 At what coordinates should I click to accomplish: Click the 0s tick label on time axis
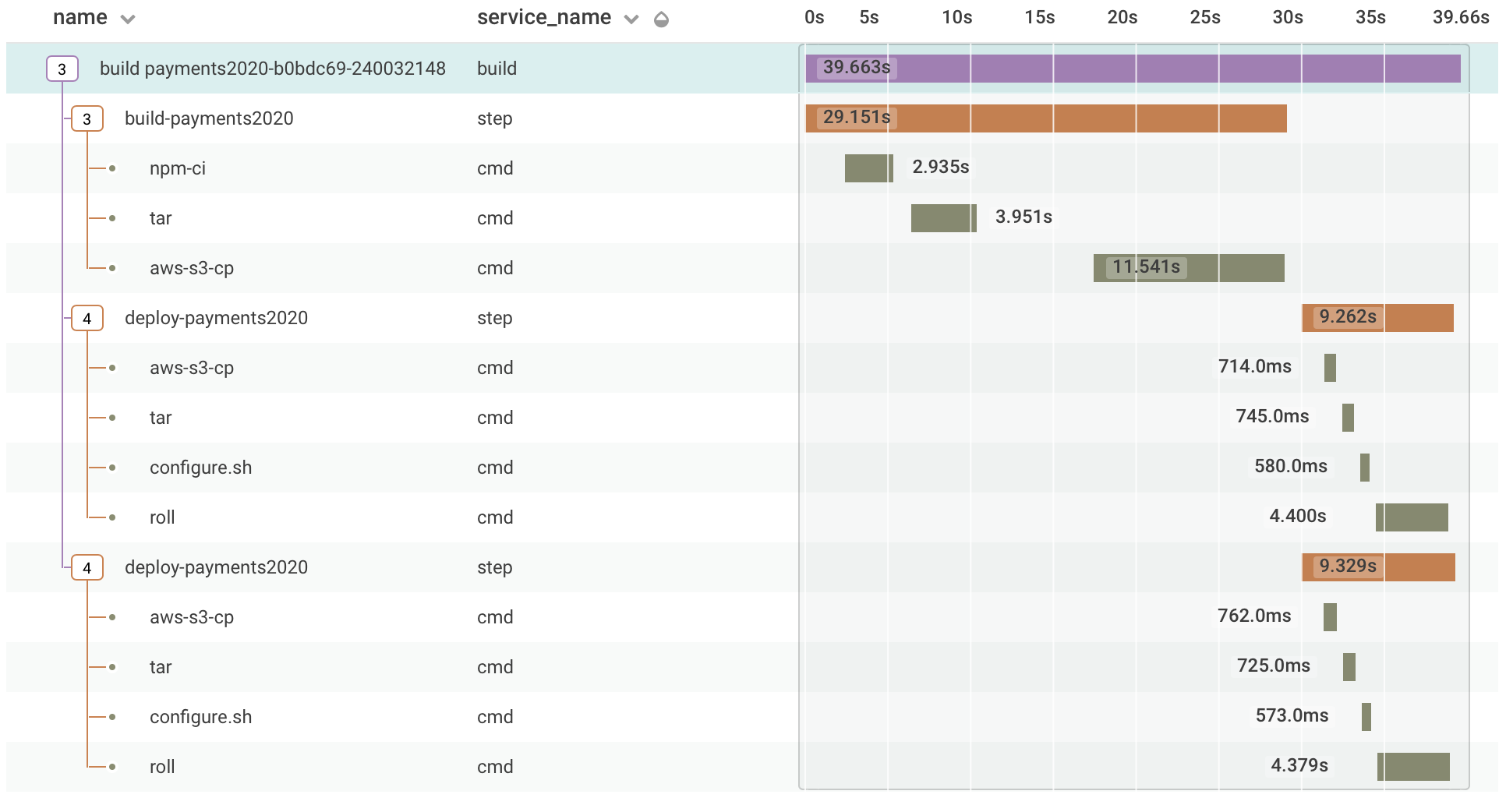tap(815, 18)
